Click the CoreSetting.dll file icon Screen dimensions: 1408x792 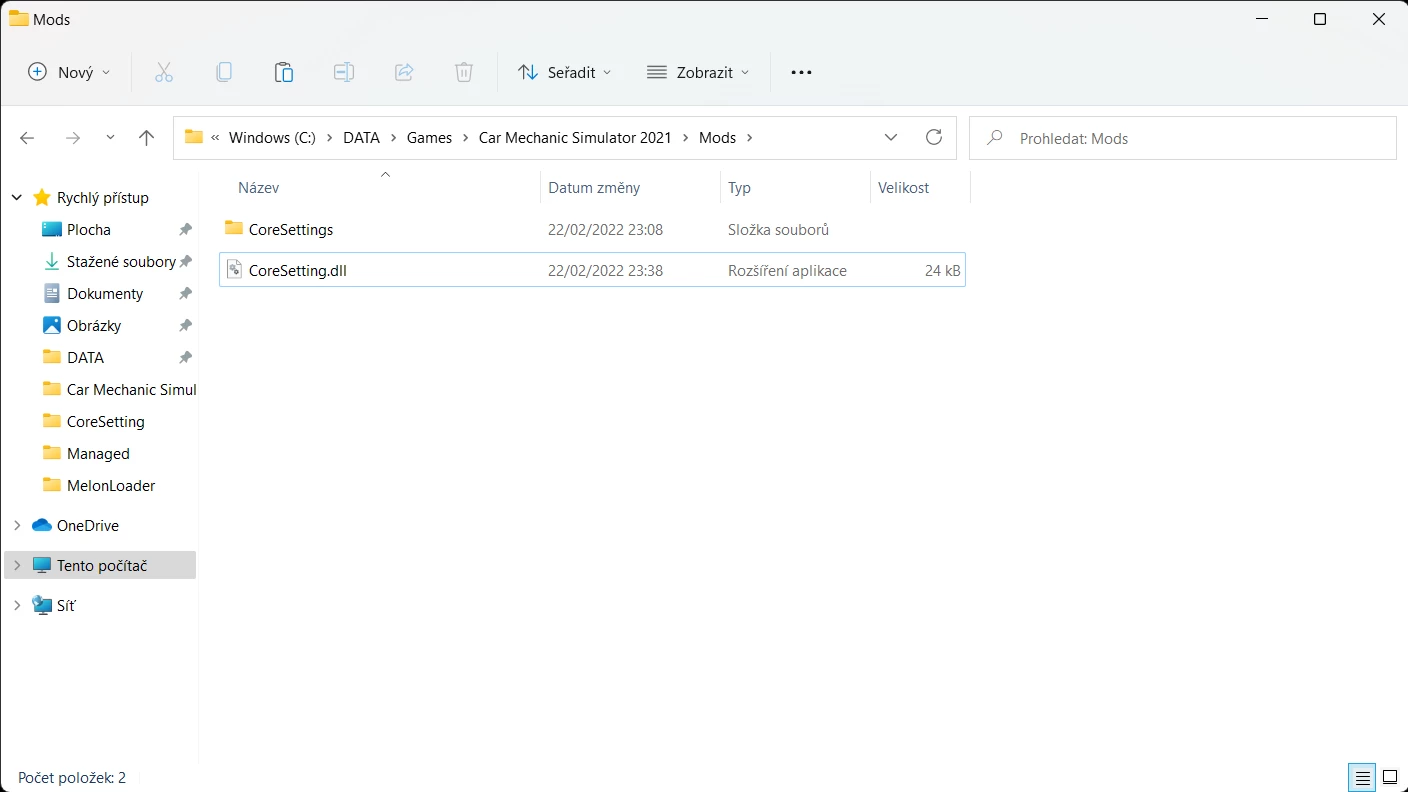point(234,269)
